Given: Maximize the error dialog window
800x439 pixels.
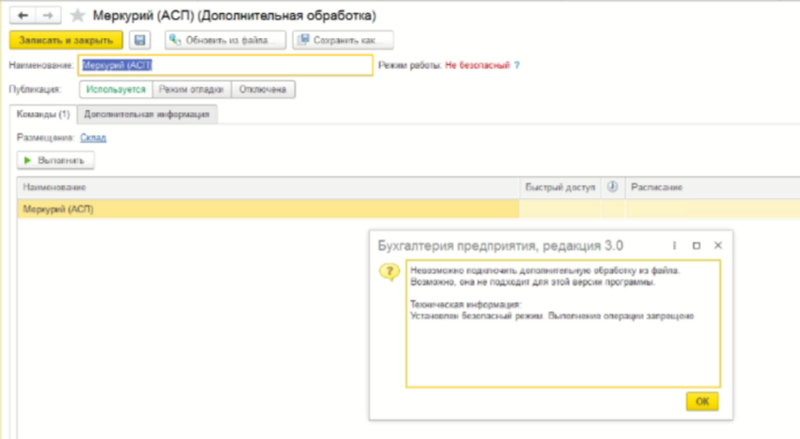Looking at the screenshot, I should click(696, 244).
